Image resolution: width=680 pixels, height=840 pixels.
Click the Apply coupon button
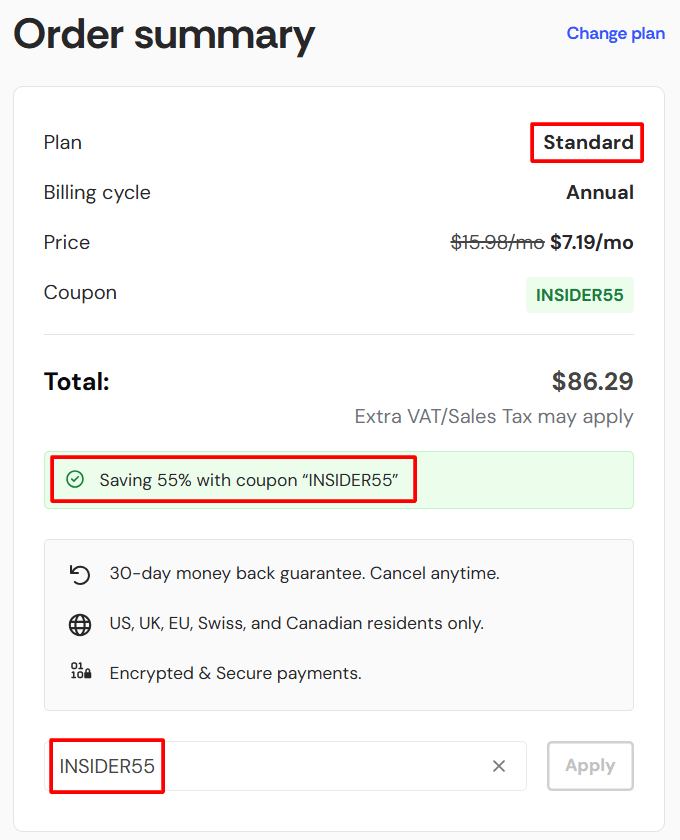(590, 766)
